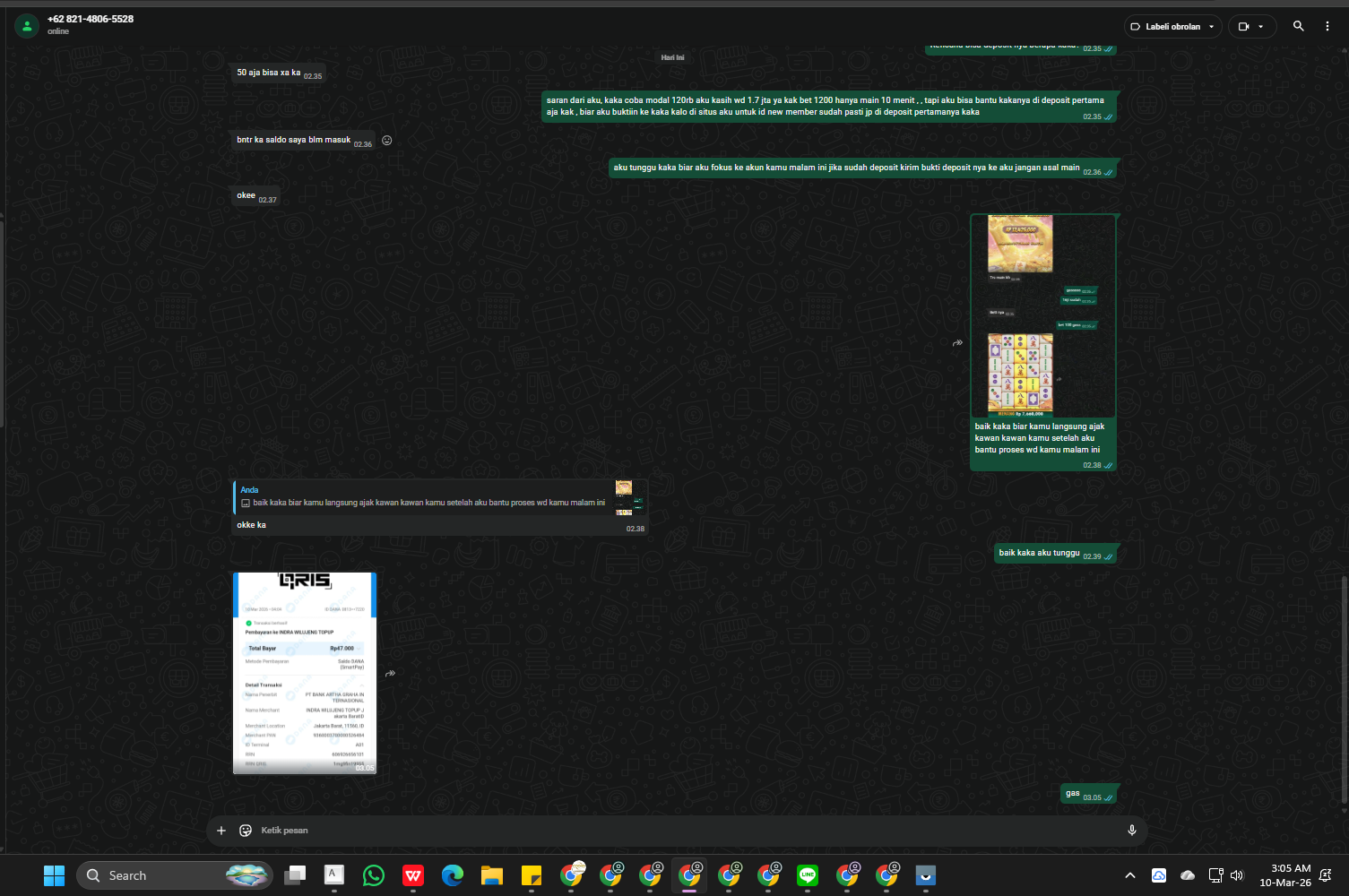Viewport: 1349px width, 896px height.
Task: Open contact info for +62 821-4806-5528
Action: (91, 19)
